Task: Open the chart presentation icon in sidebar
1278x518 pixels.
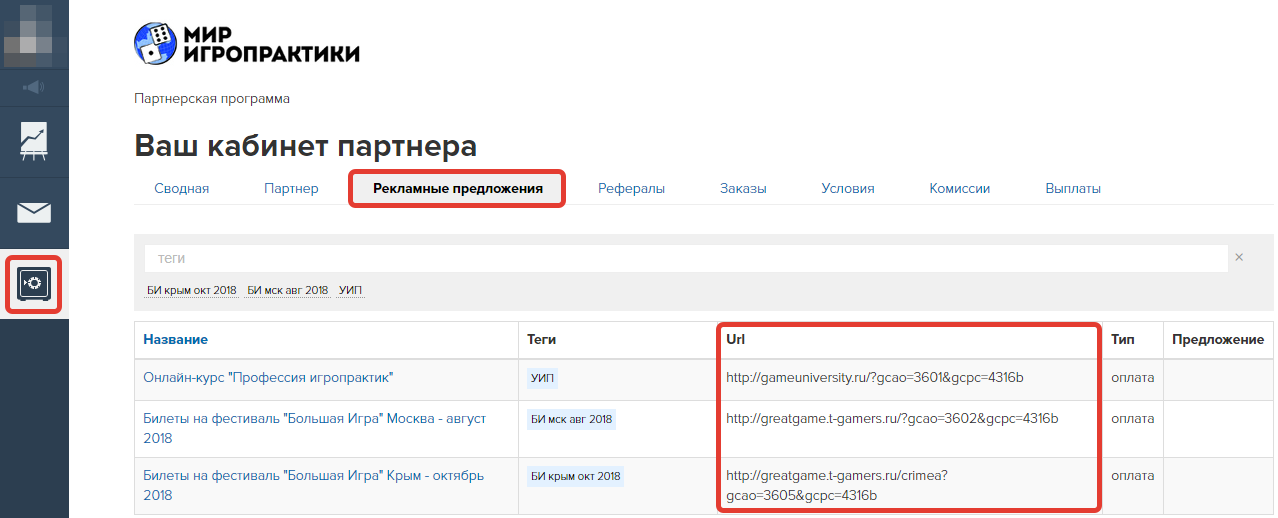Action: click(x=34, y=142)
